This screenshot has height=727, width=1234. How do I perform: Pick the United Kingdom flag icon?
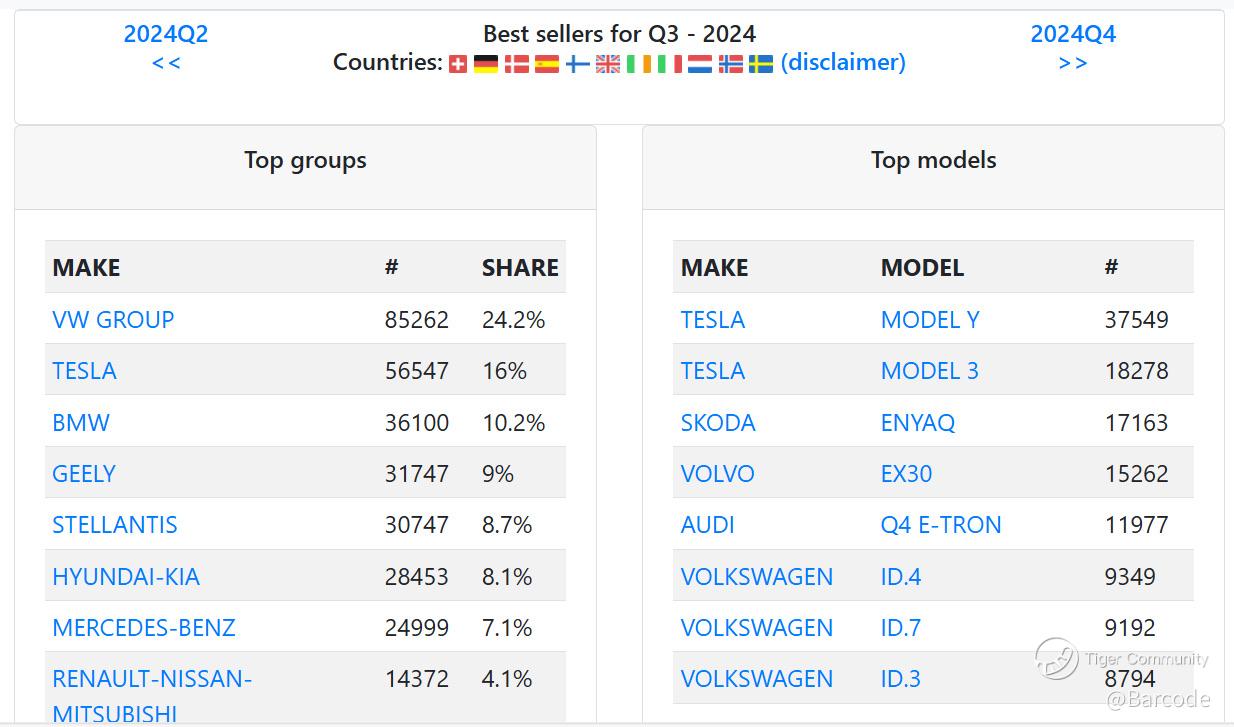coord(608,64)
